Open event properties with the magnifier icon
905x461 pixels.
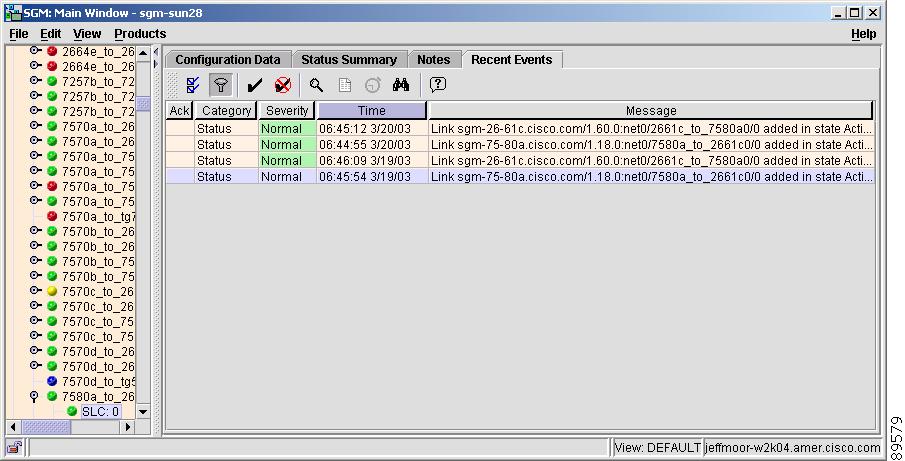316,85
